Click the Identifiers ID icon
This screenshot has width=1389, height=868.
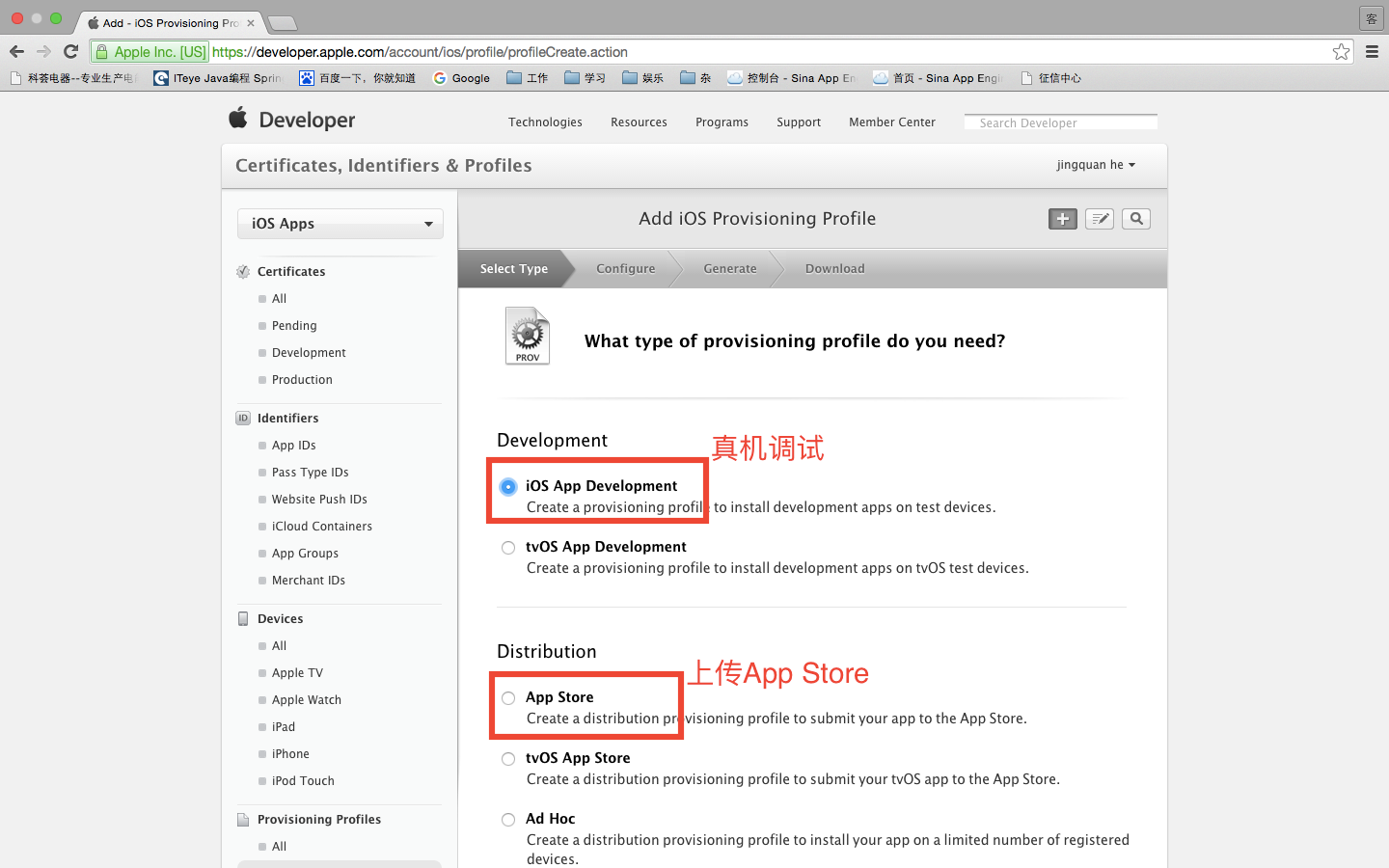[243, 419]
